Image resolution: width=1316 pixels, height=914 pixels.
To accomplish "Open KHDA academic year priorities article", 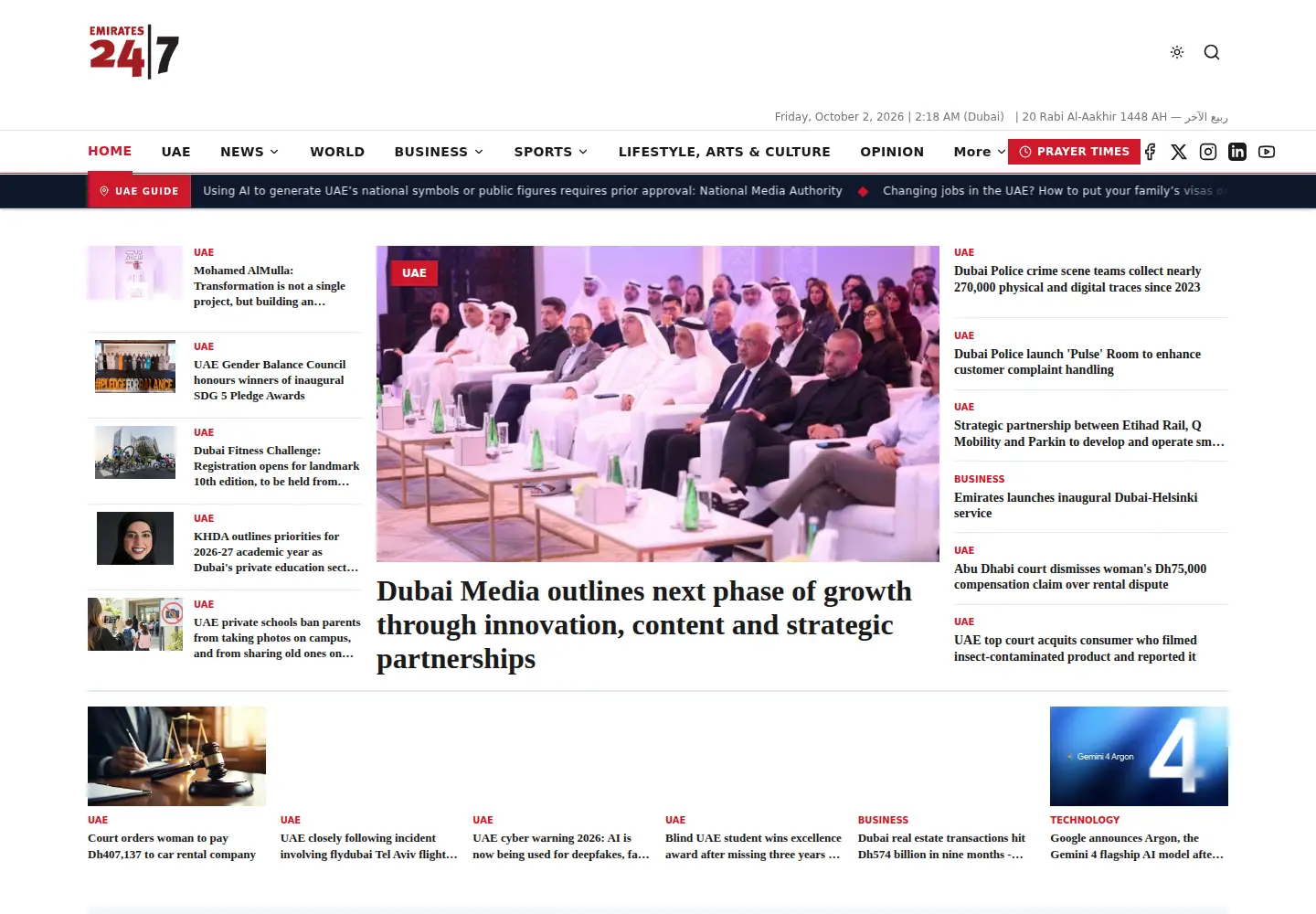I will pyautogui.click(x=276, y=552).
